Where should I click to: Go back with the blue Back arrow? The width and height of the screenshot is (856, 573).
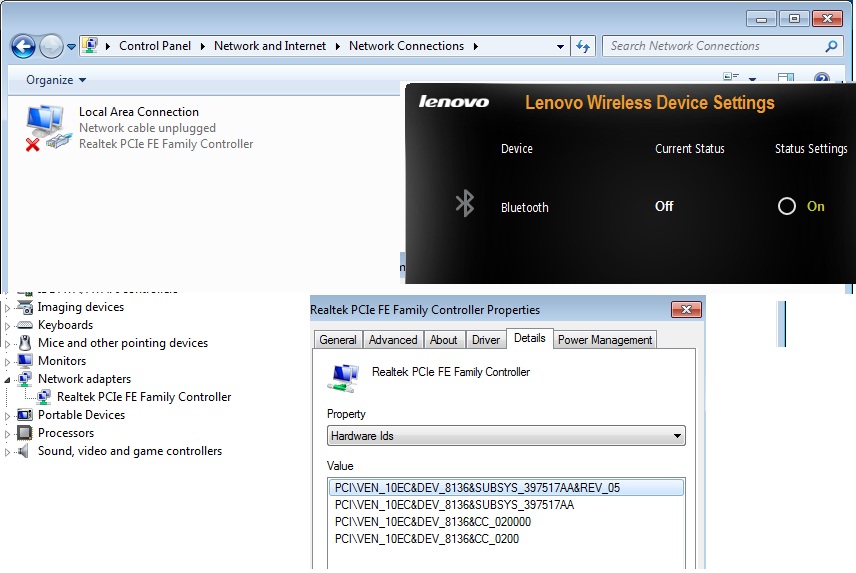click(23, 46)
